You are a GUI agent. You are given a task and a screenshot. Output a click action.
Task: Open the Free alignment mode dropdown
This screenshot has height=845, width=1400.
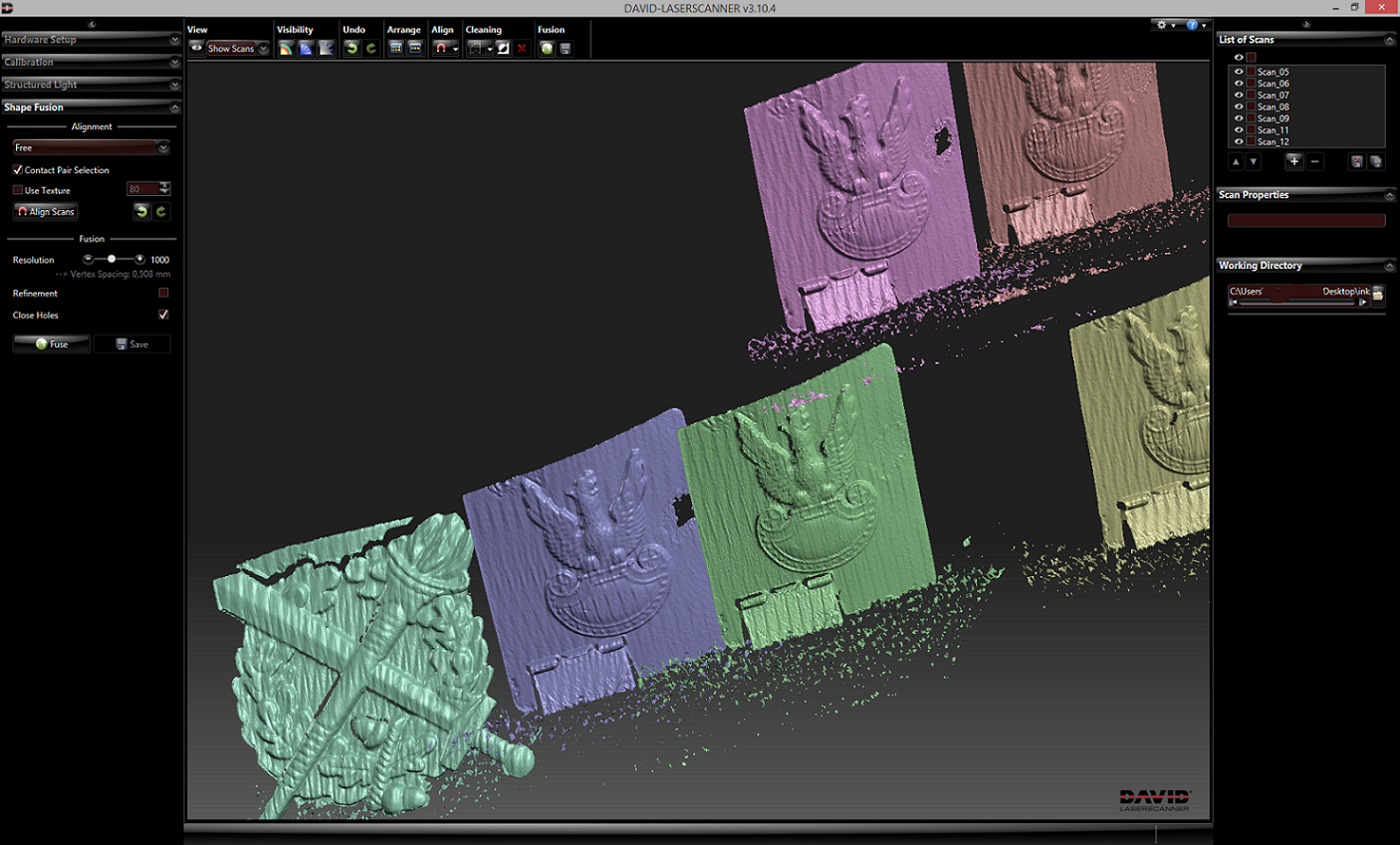pyautogui.click(x=91, y=147)
